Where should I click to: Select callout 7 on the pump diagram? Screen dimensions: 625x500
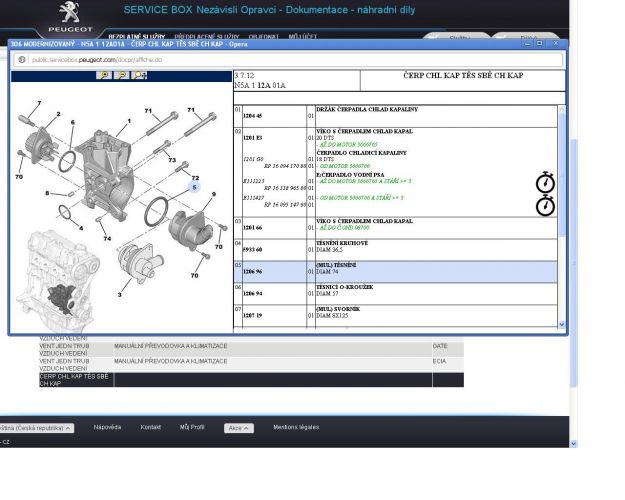(39, 103)
